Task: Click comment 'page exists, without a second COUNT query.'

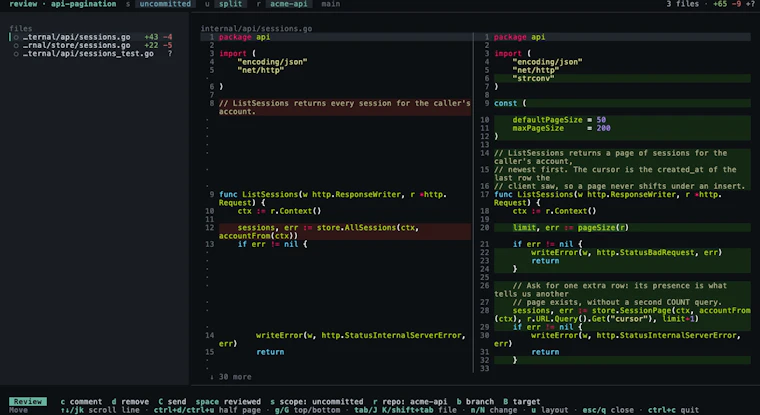Action: [622, 302]
